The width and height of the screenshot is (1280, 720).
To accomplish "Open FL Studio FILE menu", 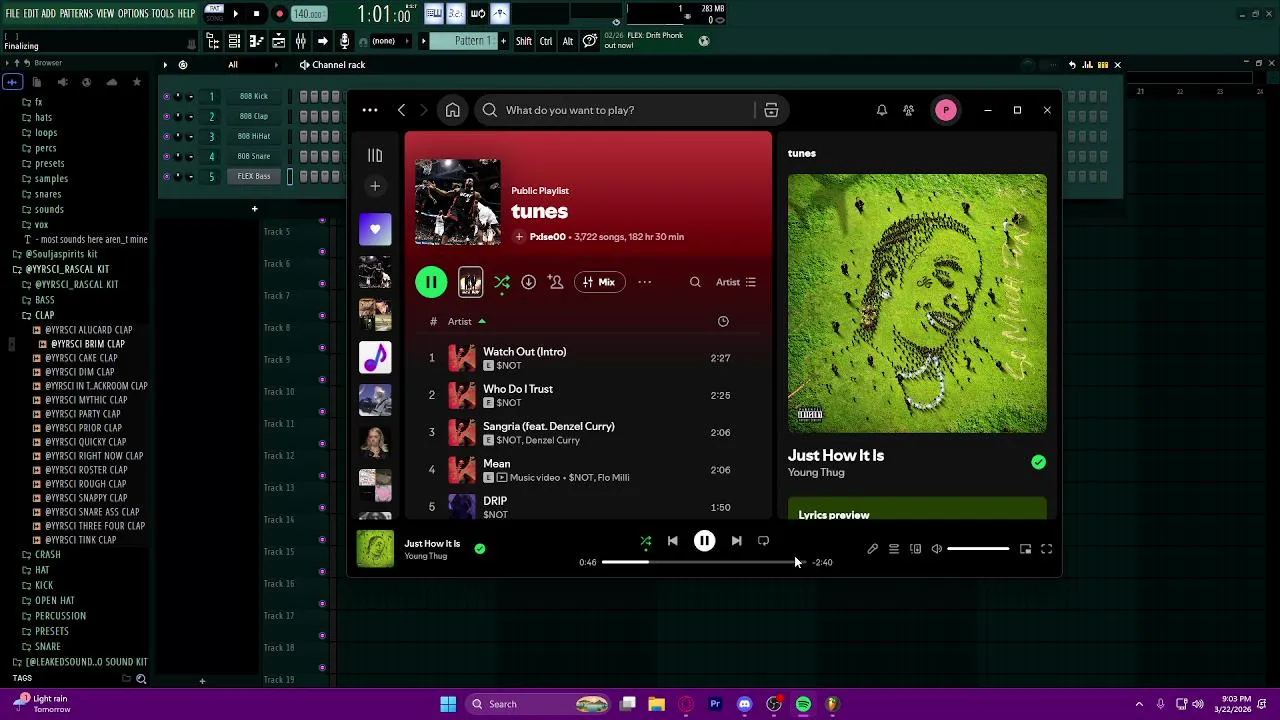I will click(13, 14).
